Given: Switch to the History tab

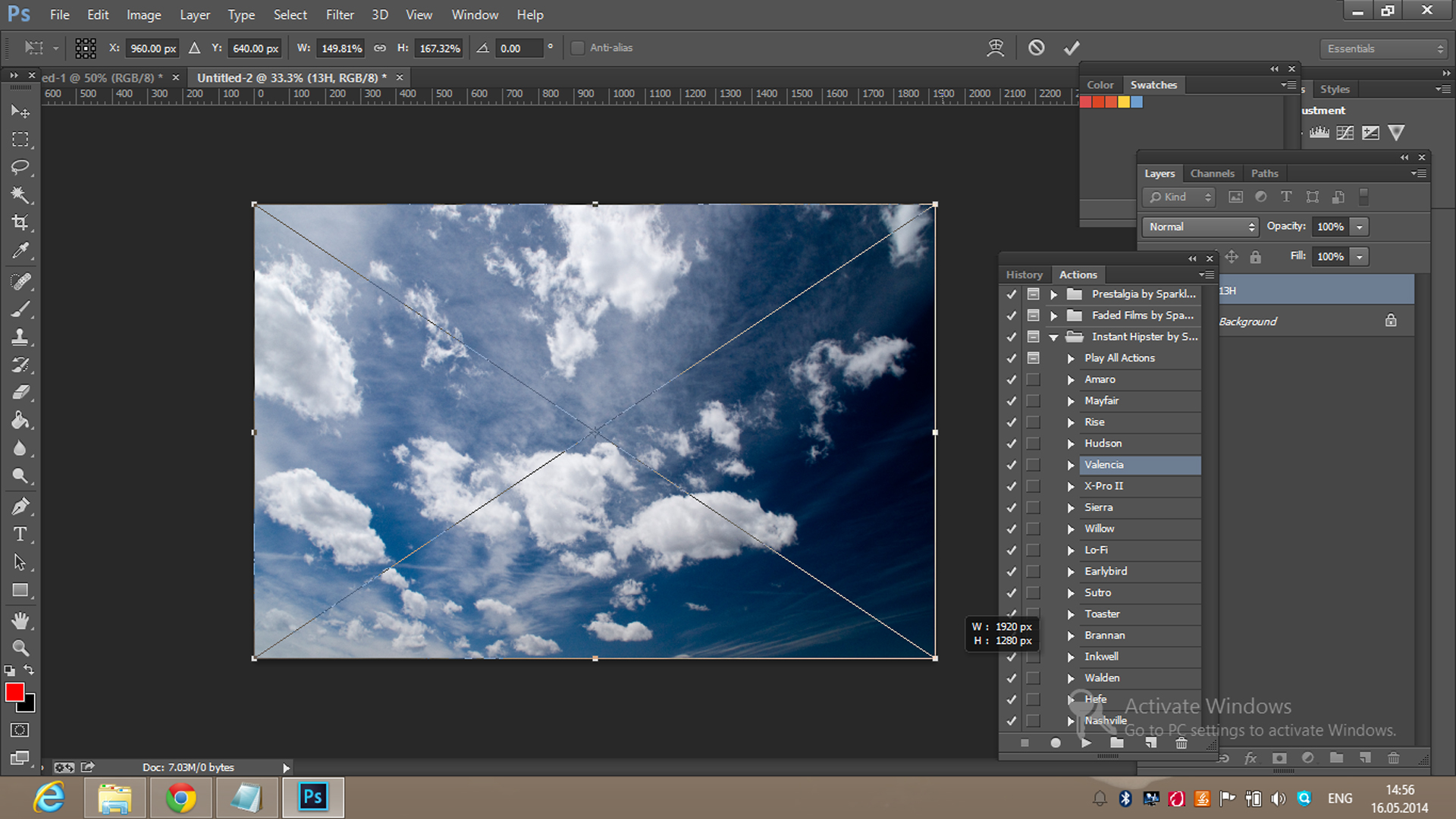Looking at the screenshot, I should coord(1024,275).
